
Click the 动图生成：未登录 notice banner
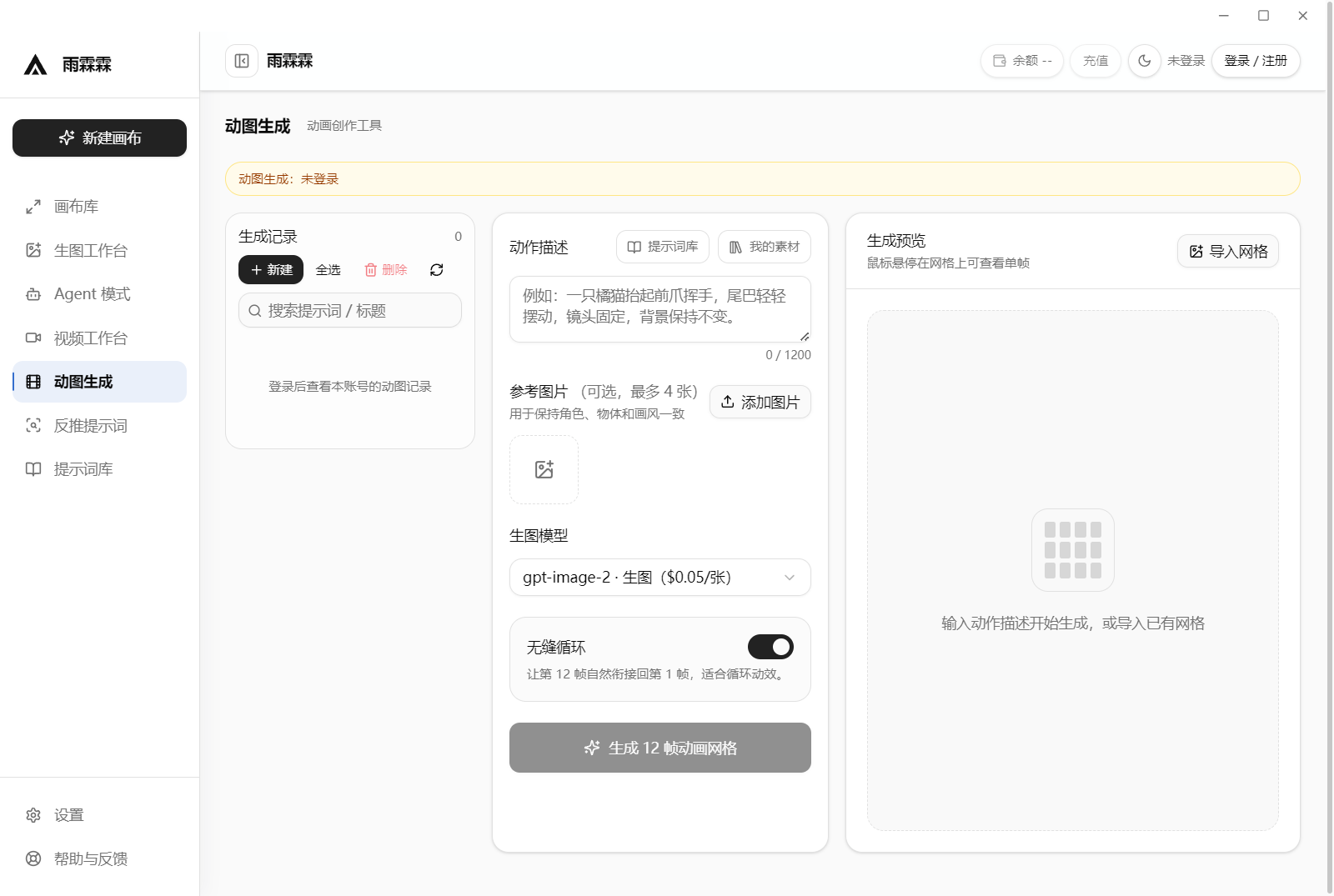[762, 179]
